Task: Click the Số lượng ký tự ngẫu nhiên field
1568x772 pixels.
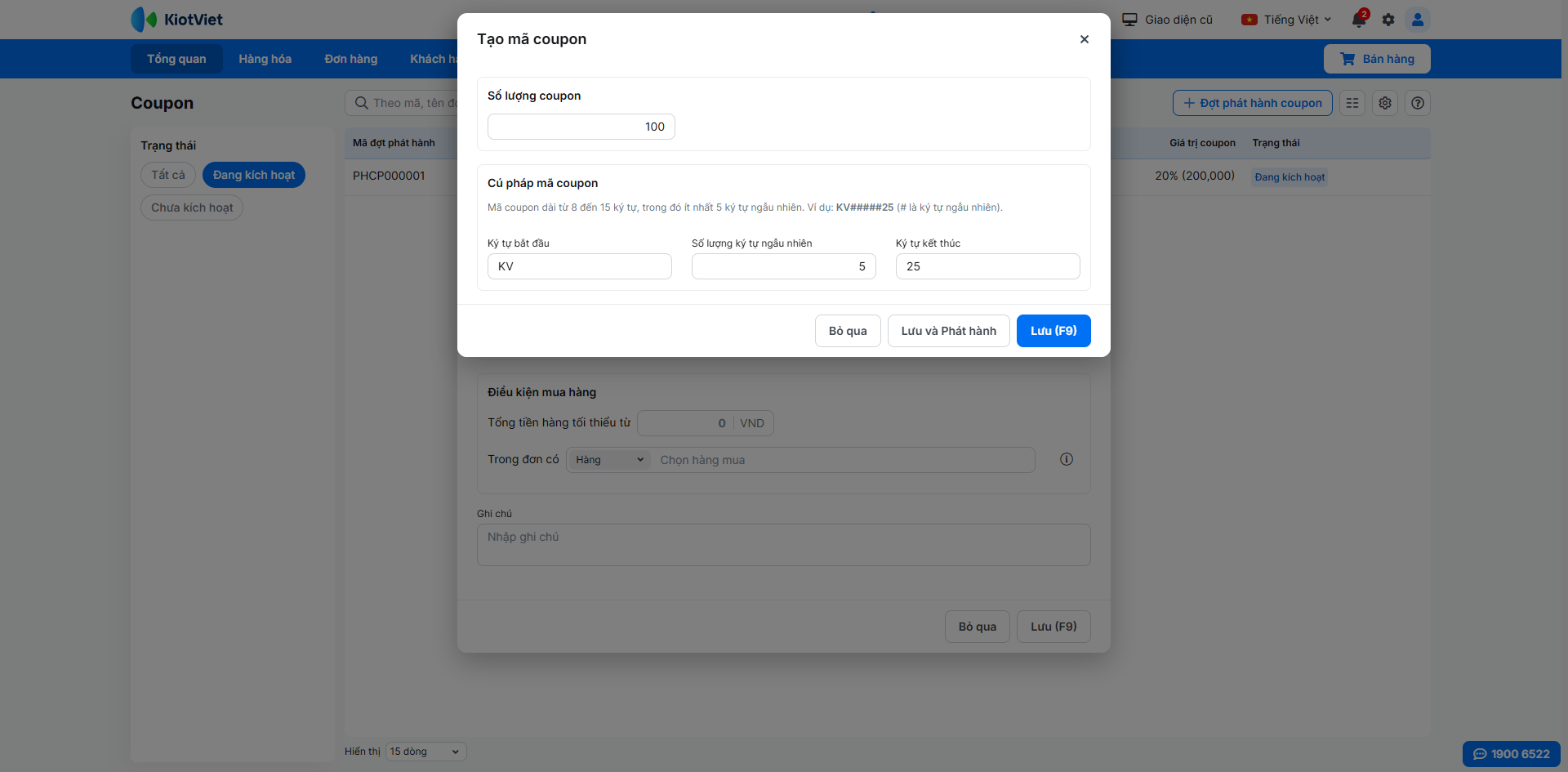Action: click(784, 266)
